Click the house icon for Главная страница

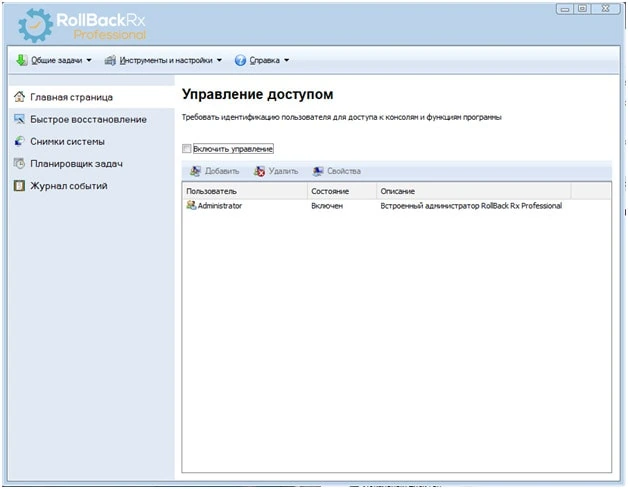tap(19, 97)
